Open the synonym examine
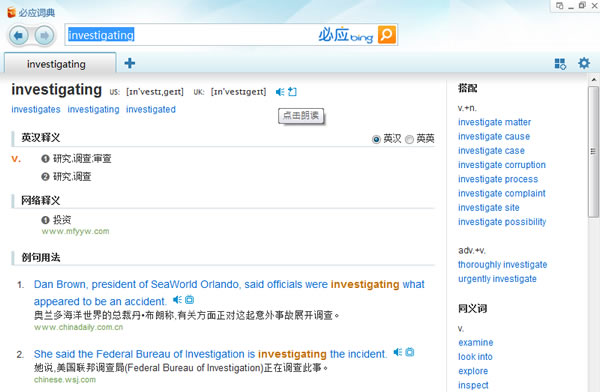Screen dimensions: 600x392 point(476,342)
